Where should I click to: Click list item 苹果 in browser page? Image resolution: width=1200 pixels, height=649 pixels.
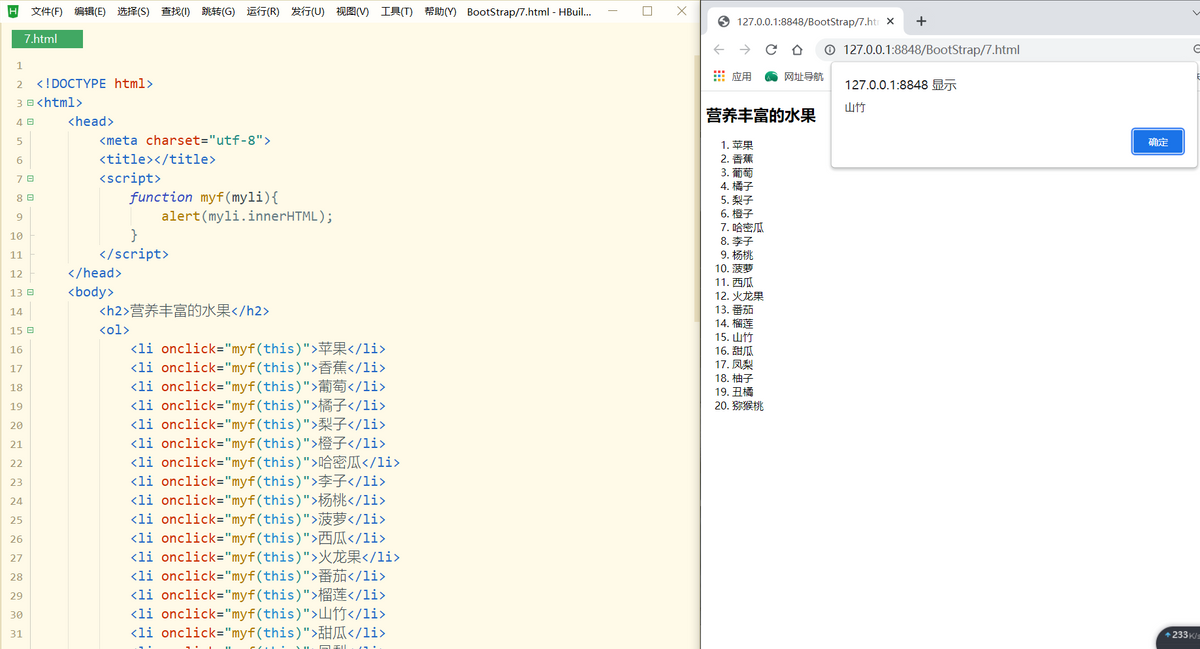coord(742,145)
